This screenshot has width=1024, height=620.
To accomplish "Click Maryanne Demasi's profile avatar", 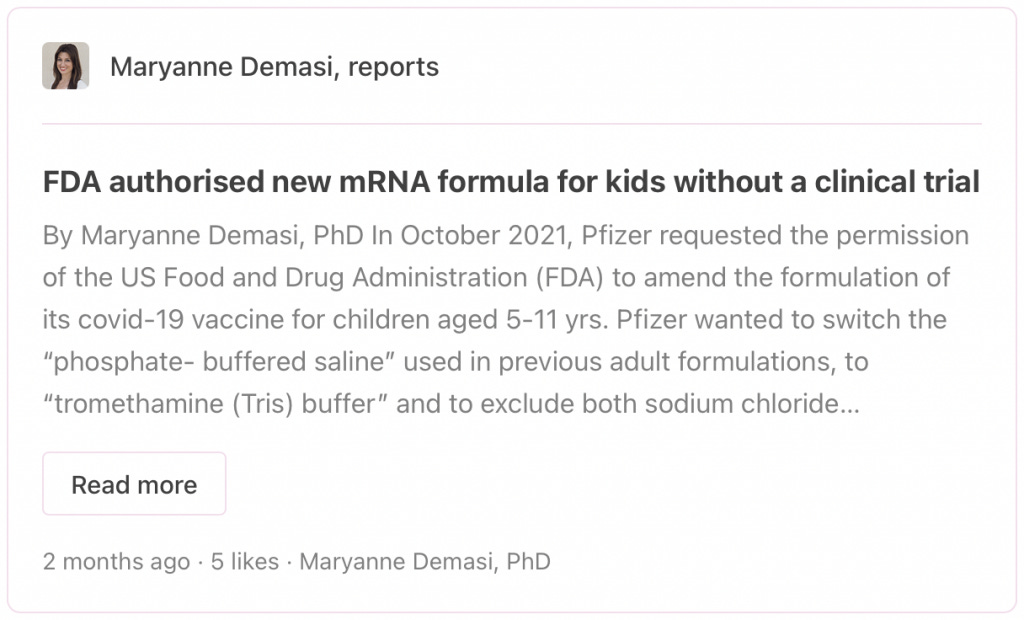I will click(x=65, y=66).
